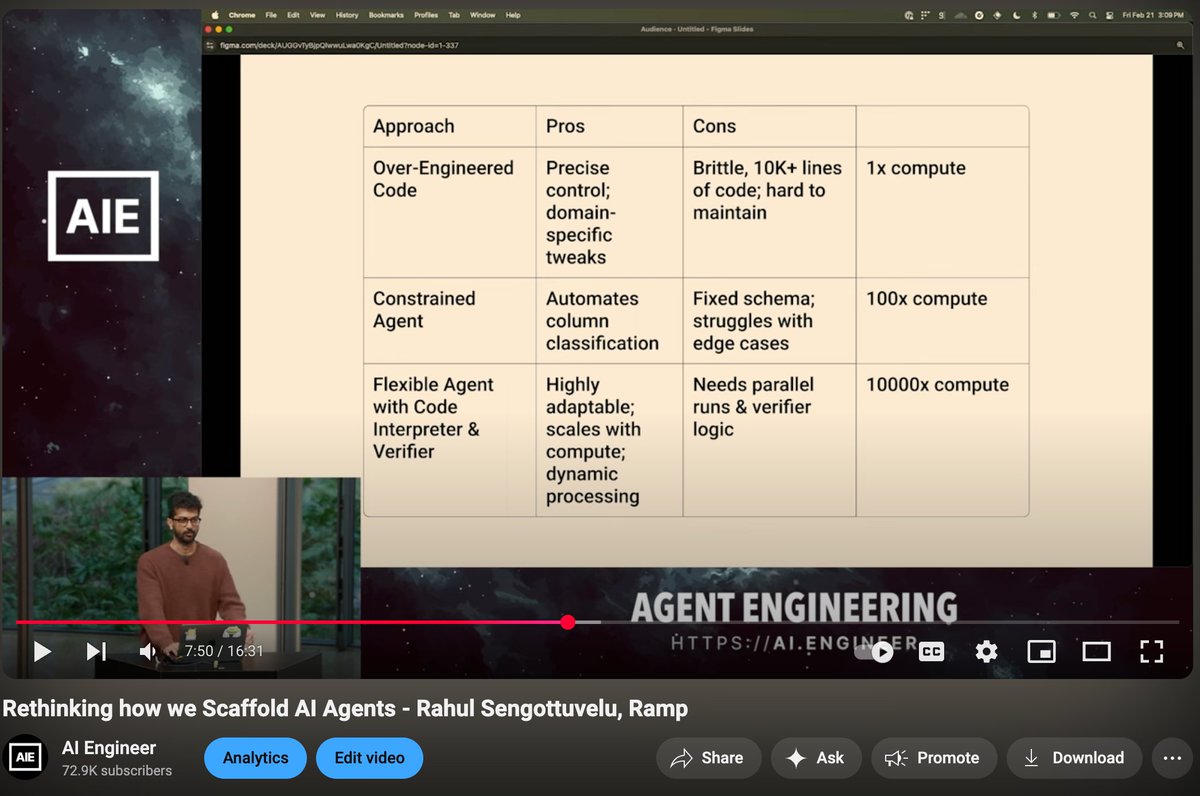This screenshot has width=1200, height=796.
Task: Download the video
Action: (1073, 758)
